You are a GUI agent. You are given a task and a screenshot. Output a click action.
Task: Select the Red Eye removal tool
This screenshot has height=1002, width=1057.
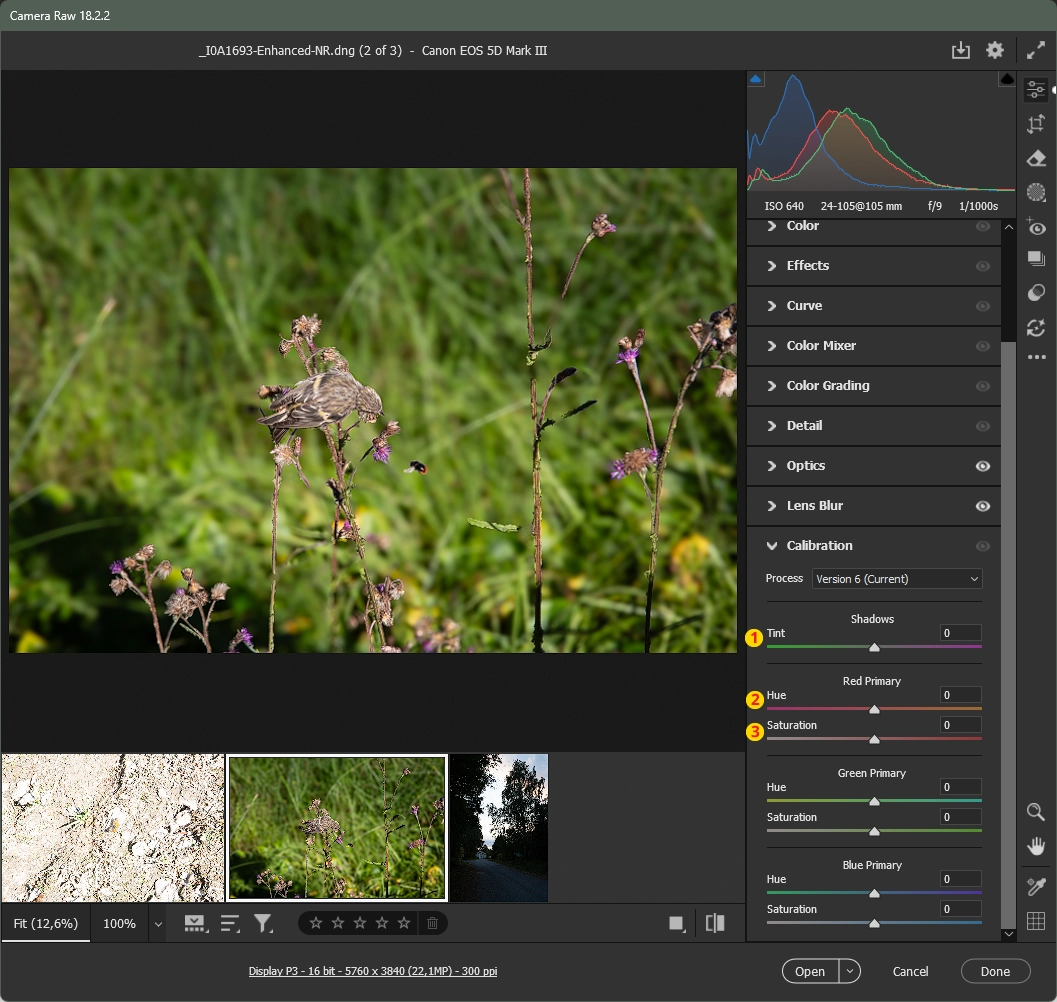tap(1036, 227)
